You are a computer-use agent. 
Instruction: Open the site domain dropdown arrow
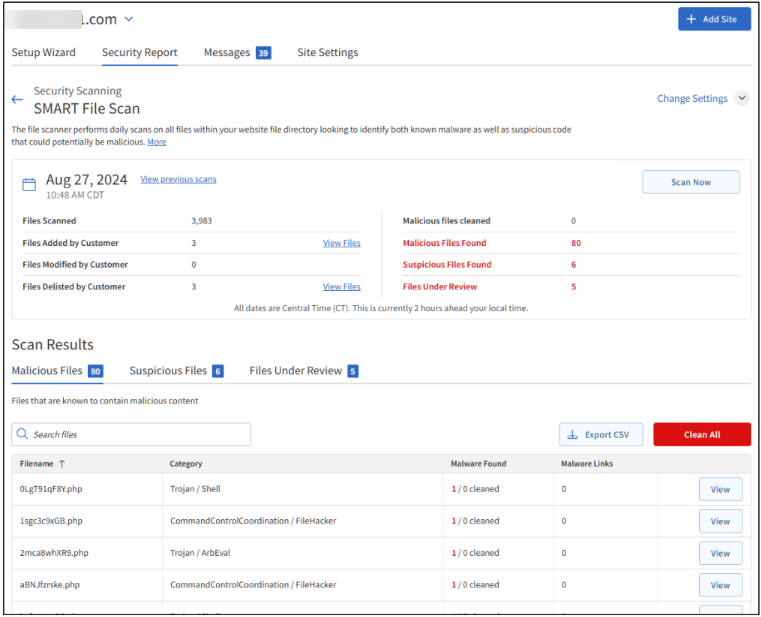pyautogui.click(x=128, y=19)
